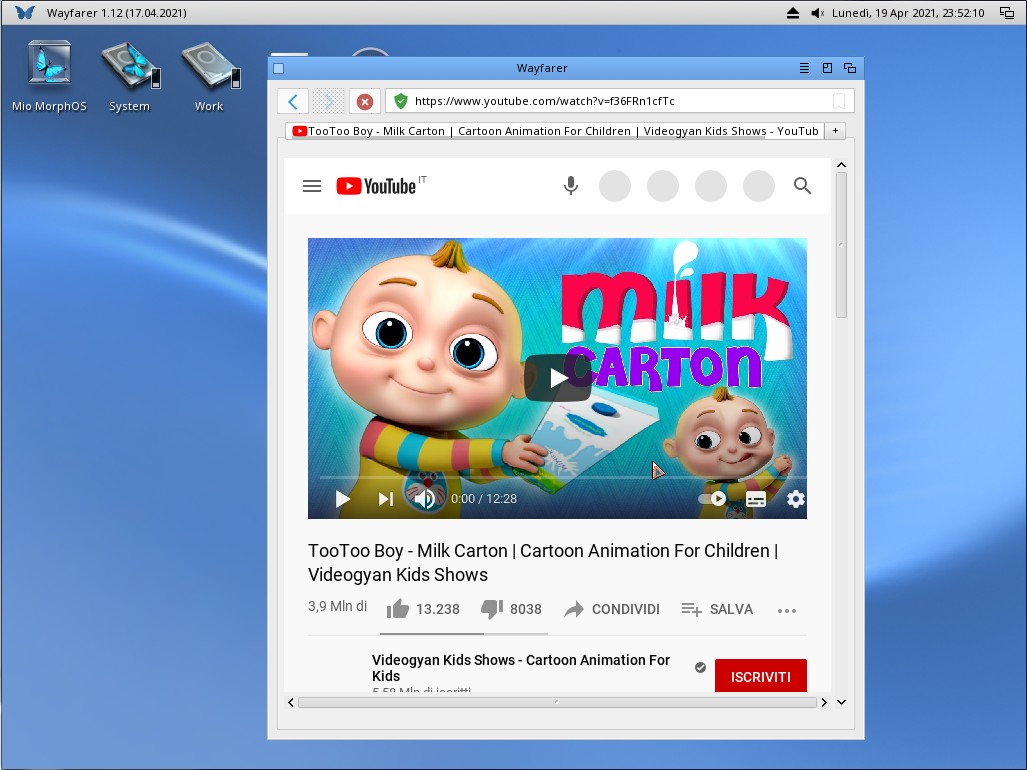This screenshot has width=1027, height=770.
Task: Skip to next video in player
Action: [x=385, y=499]
